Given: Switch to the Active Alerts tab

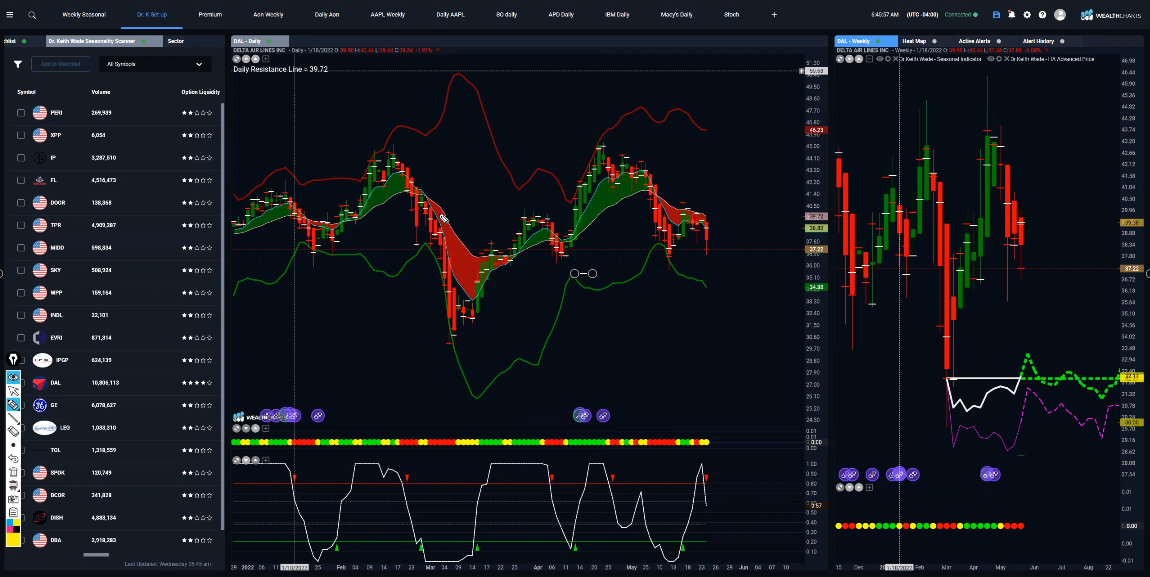Looking at the screenshot, I should 974,41.
